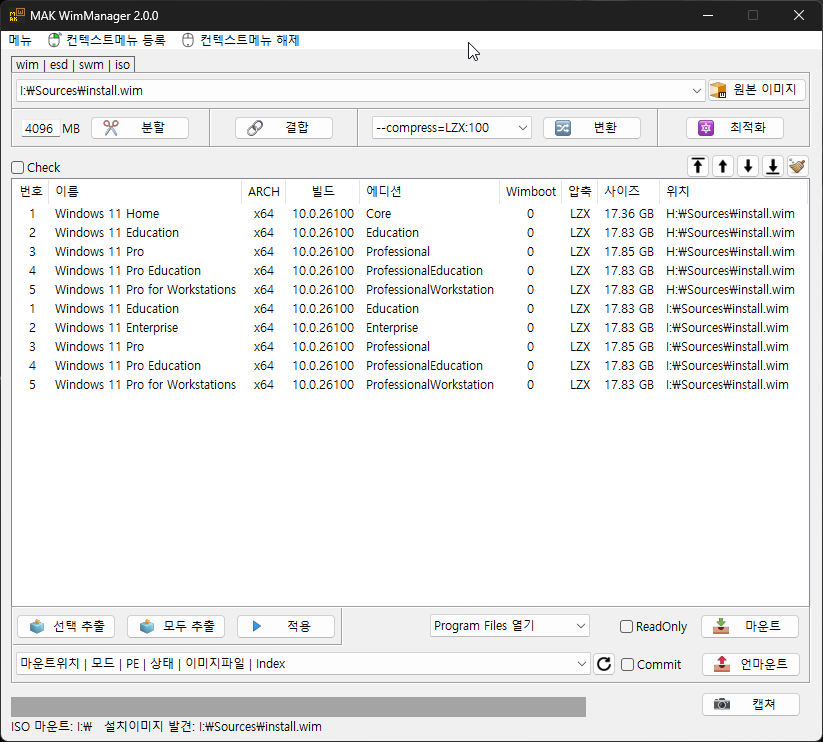Sort by 위치 column header

(733, 192)
